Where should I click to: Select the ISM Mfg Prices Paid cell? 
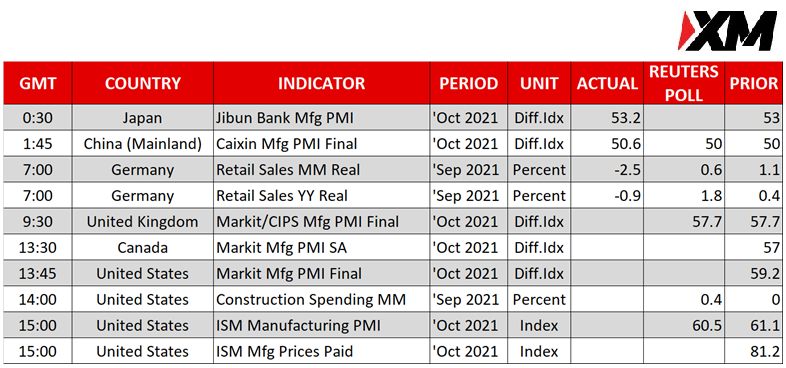(x=321, y=351)
